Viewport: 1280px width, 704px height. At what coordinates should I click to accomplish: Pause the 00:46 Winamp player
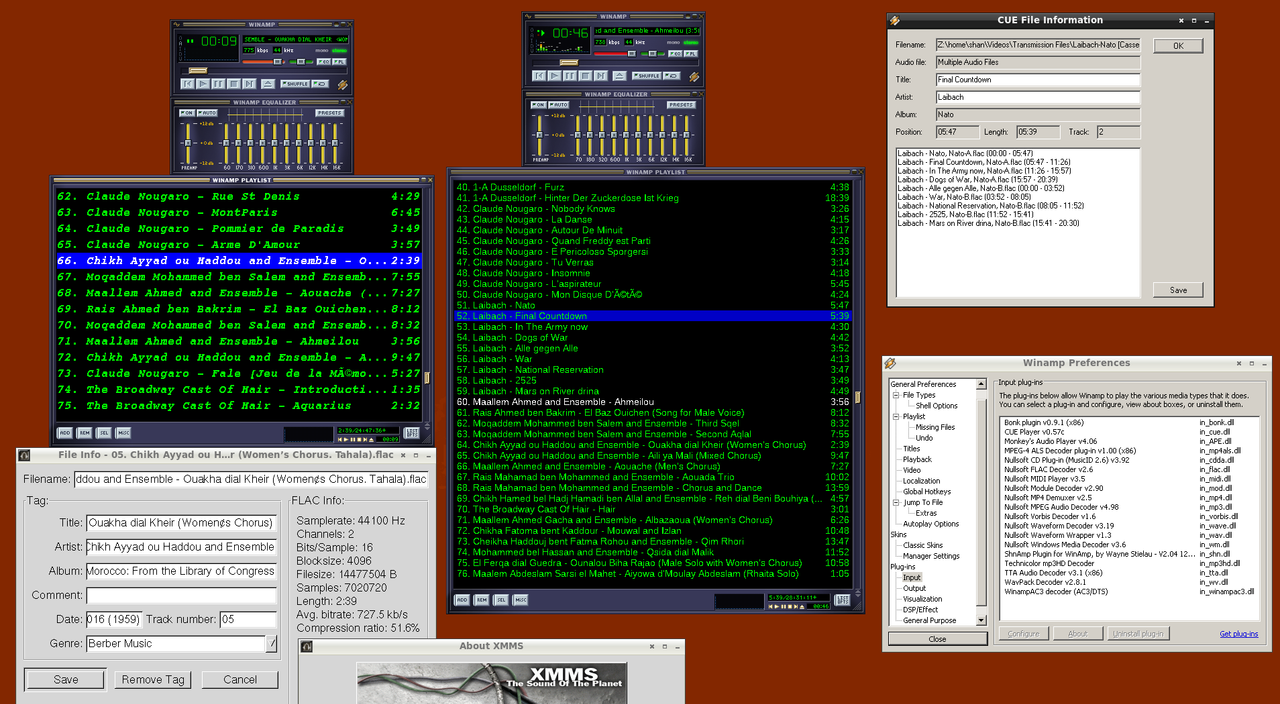pyautogui.click(x=570, y=76)
